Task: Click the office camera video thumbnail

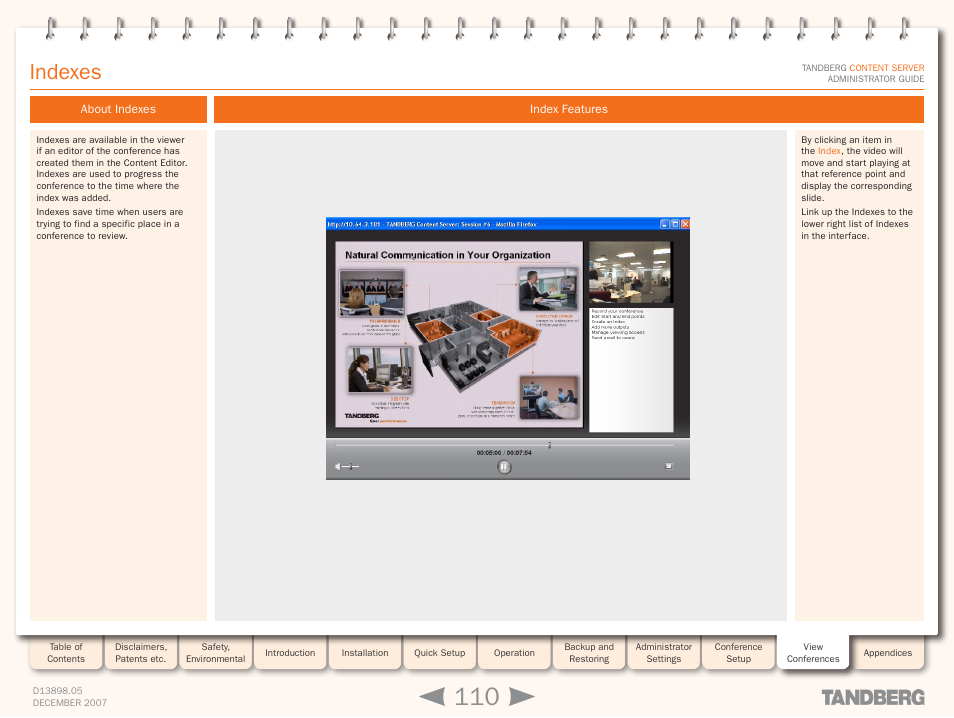Action: point(630,272)
